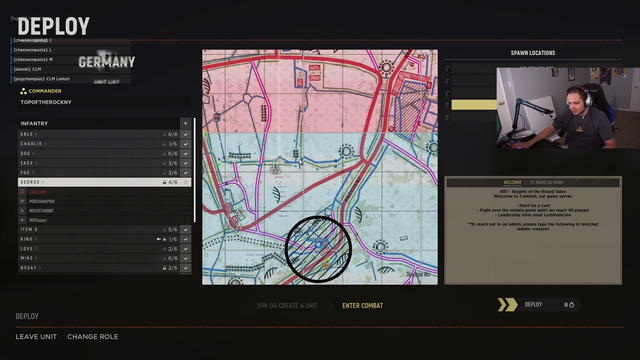Click the LEAVE UNIT button
The image size is (640, 360).
[36, 337]
